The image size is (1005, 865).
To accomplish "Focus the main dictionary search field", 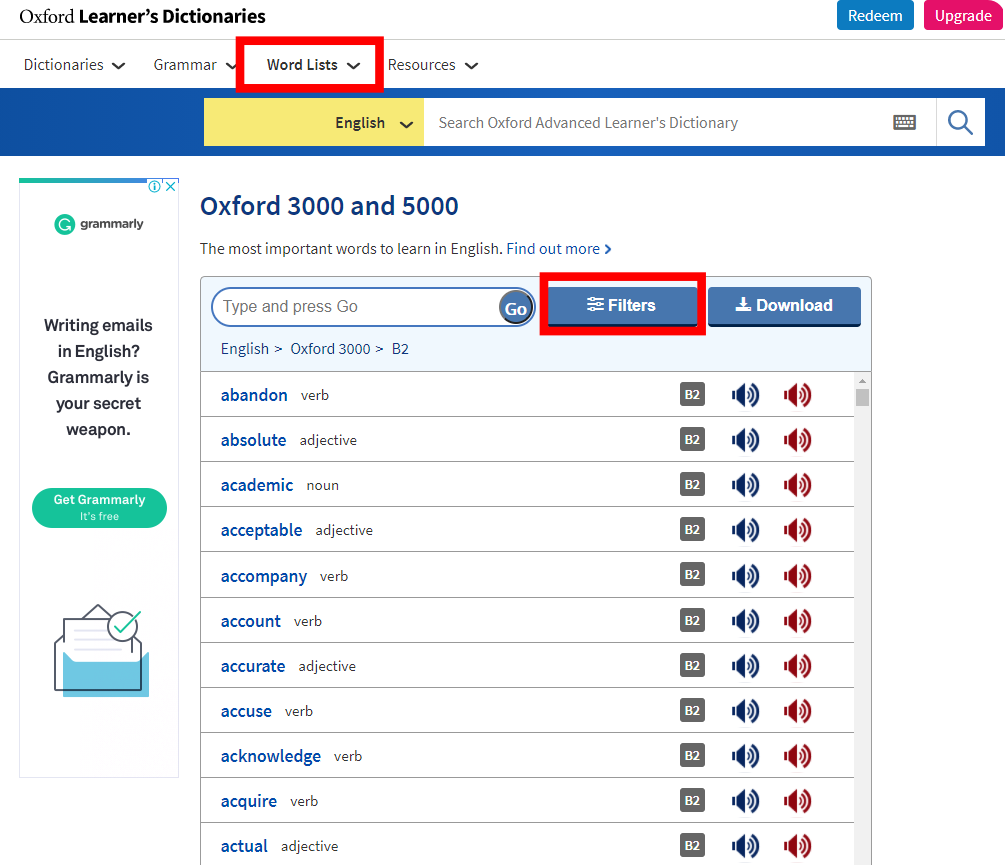I will click(657, 122).
